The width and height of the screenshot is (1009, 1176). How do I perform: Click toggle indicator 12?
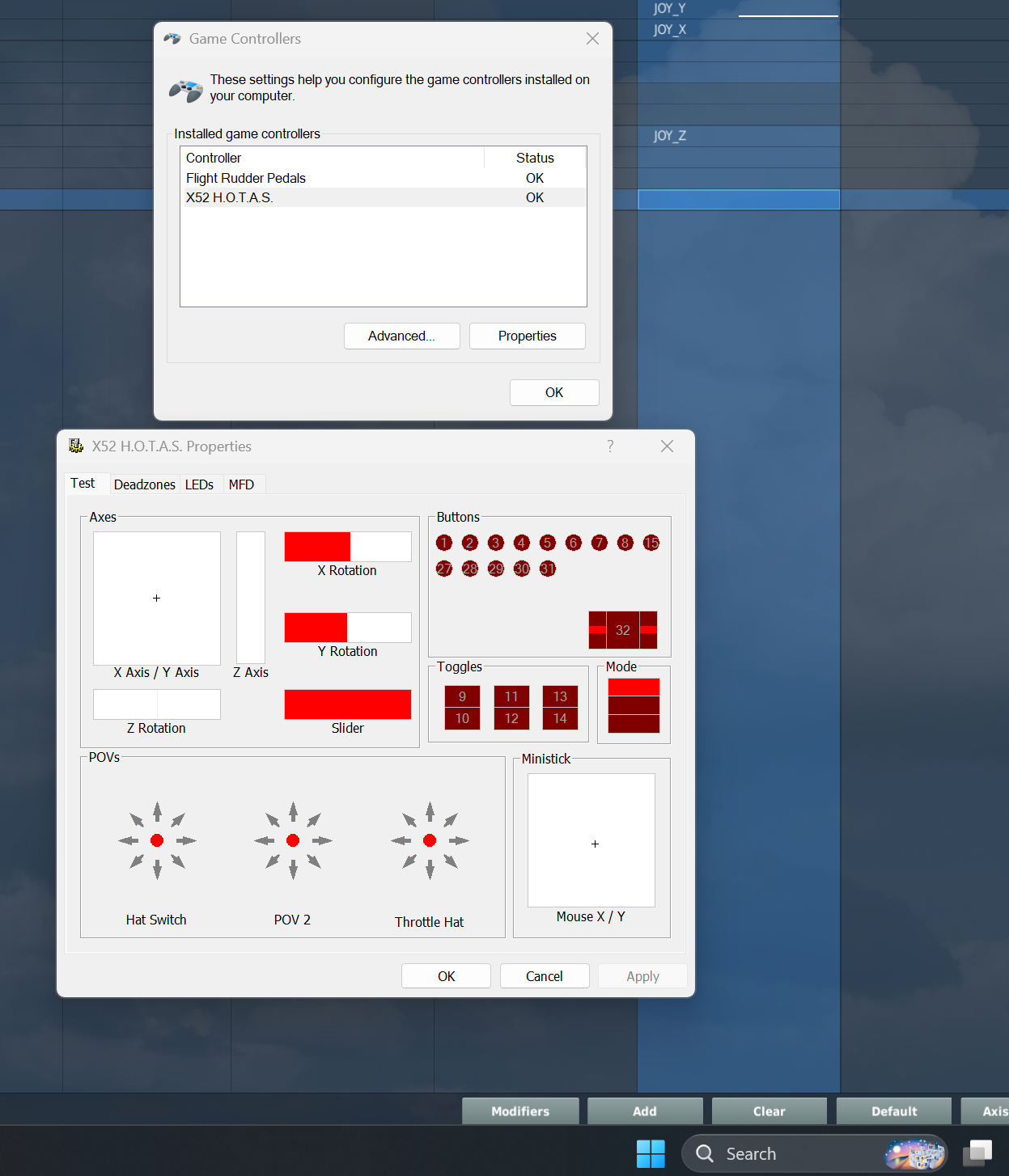click(511, 718)
